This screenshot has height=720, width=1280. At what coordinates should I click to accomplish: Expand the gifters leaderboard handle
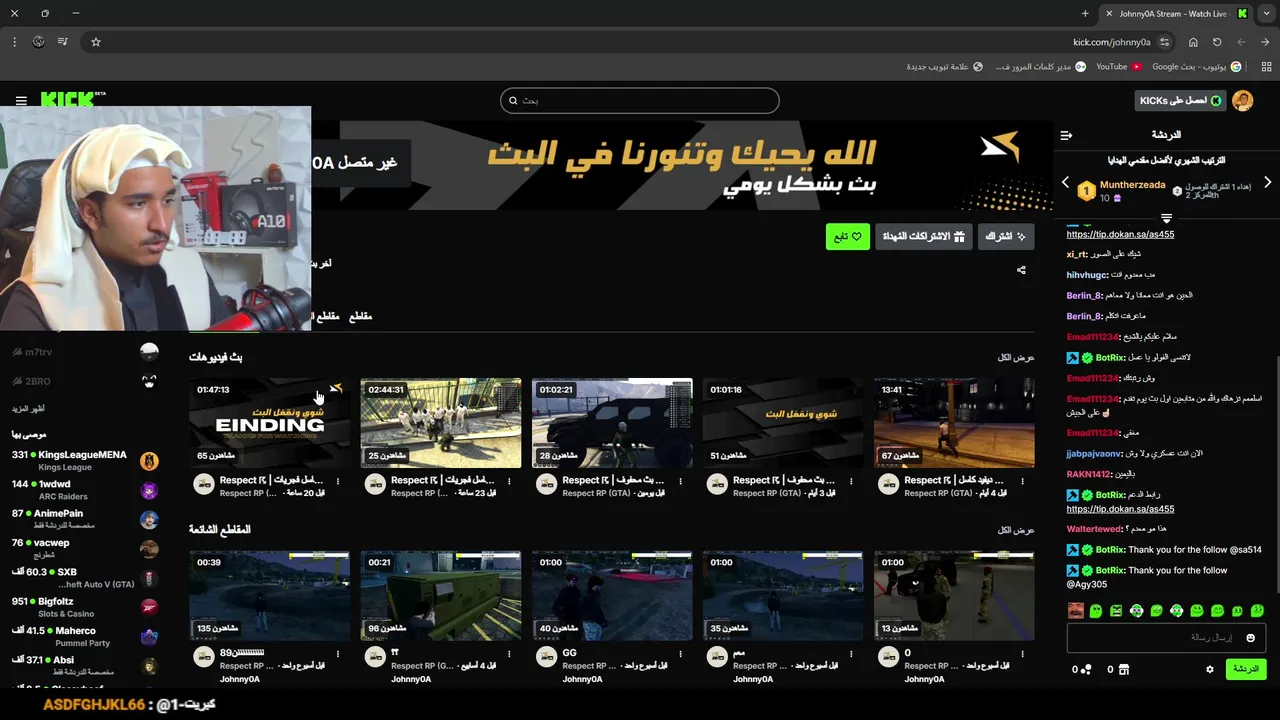(x=1166, y=218)
